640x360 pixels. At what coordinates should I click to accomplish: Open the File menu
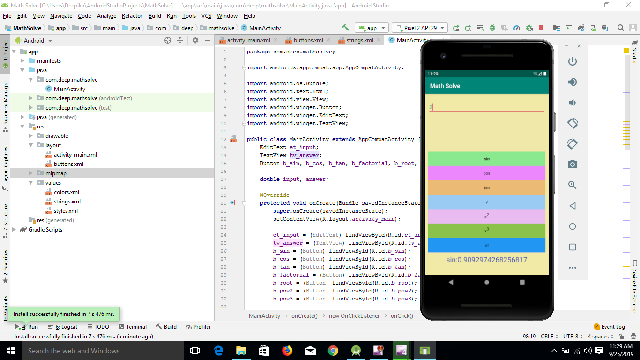tap(7, 16)
